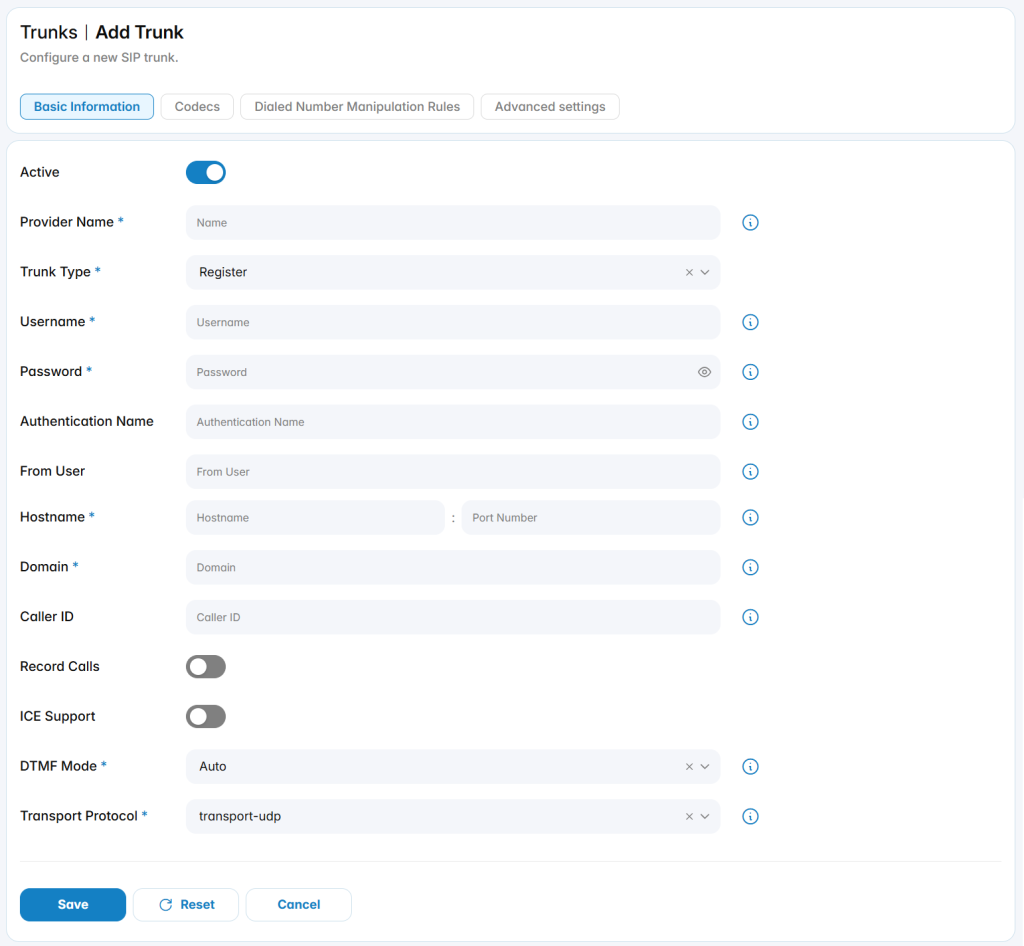This screenshot has height=946, width=1024.
Task: Go to the Advanced settings tab
Action: coord(550,106)
